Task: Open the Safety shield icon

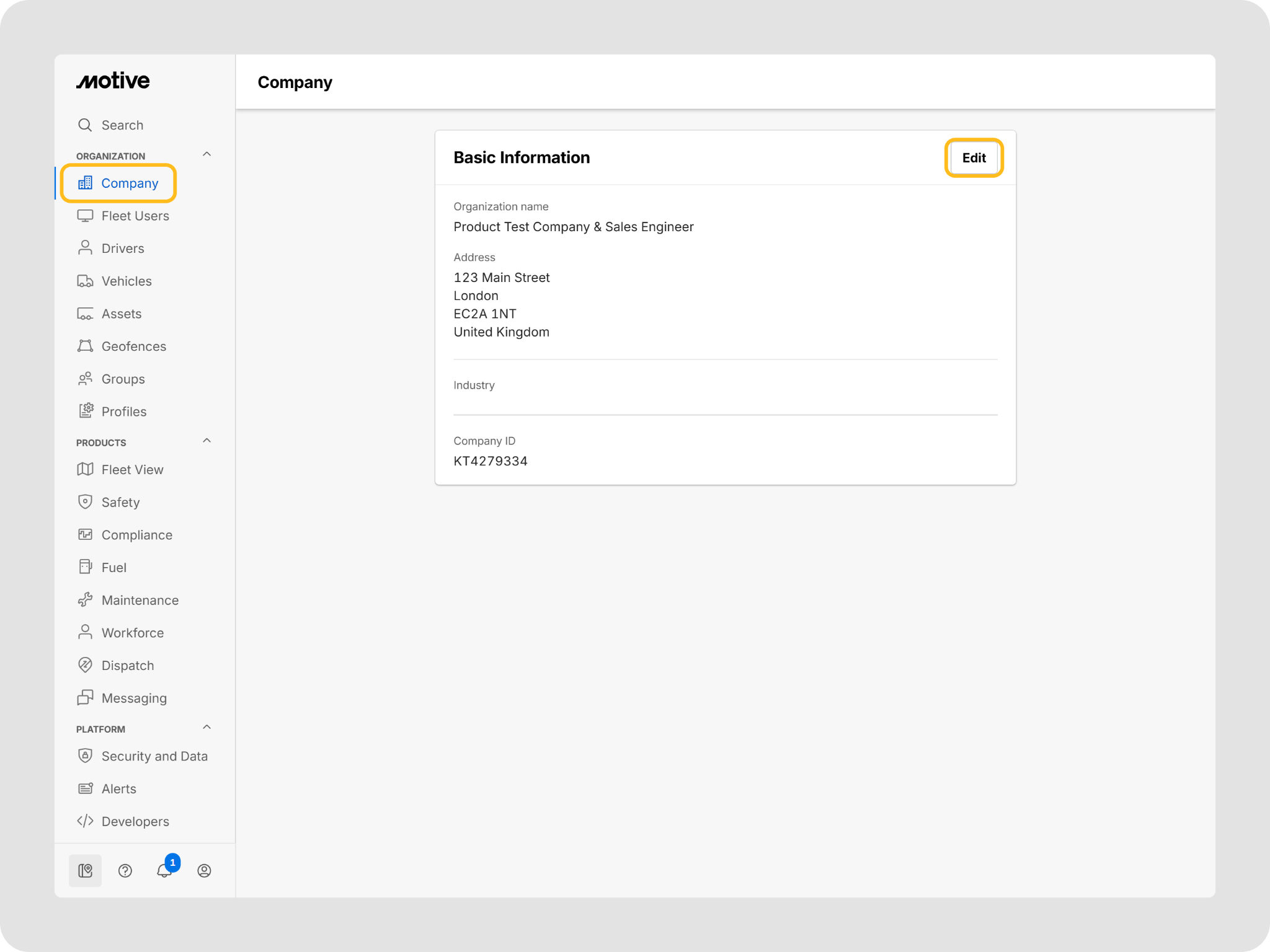Action: 85,502
